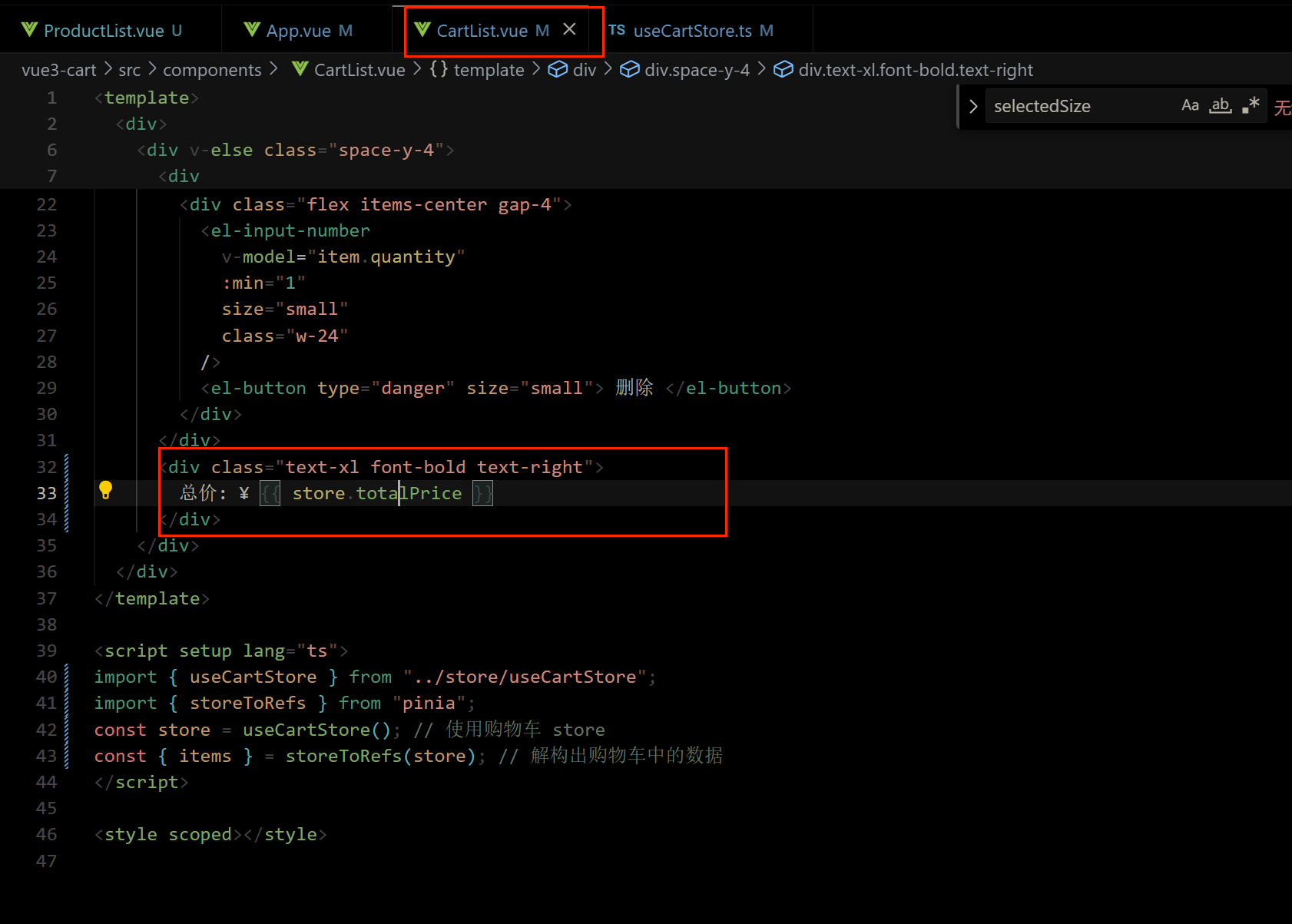Click line number 33 in gutter
Image resolution: width=1292 pixels, height=924 pixels.
pos(47,493)
